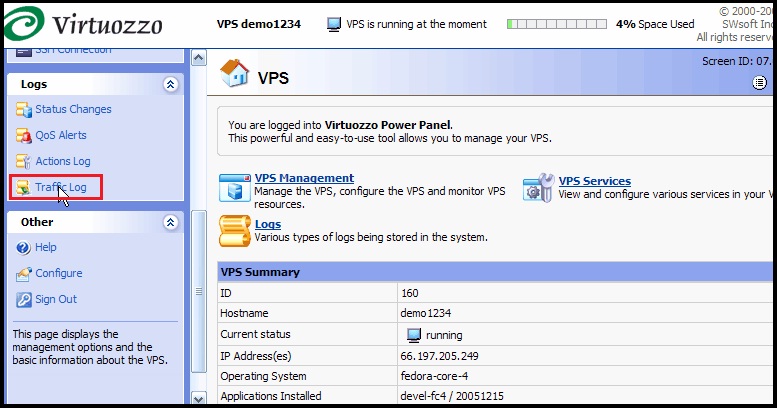777x408 pixels.
Task: Click the Logs scroll icon
Action: click(235, 231)
